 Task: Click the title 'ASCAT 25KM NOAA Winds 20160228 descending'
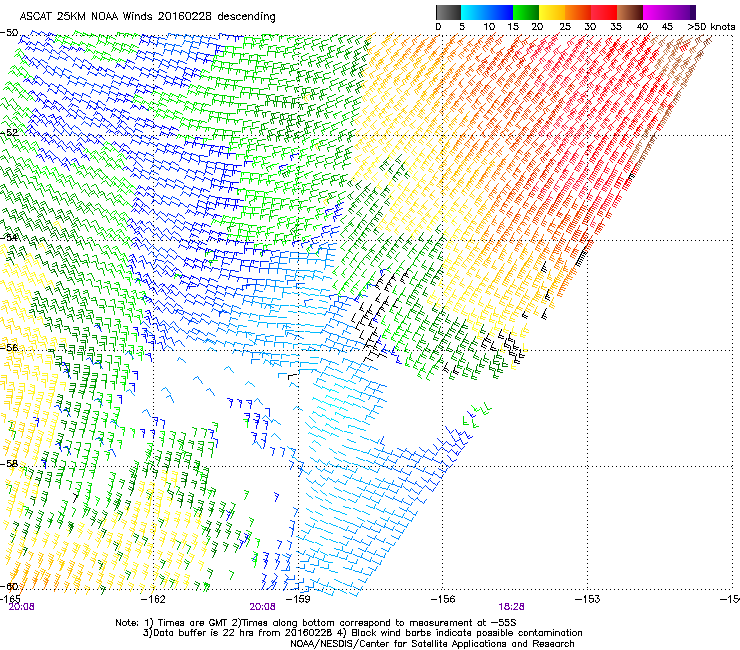(147, 16)
